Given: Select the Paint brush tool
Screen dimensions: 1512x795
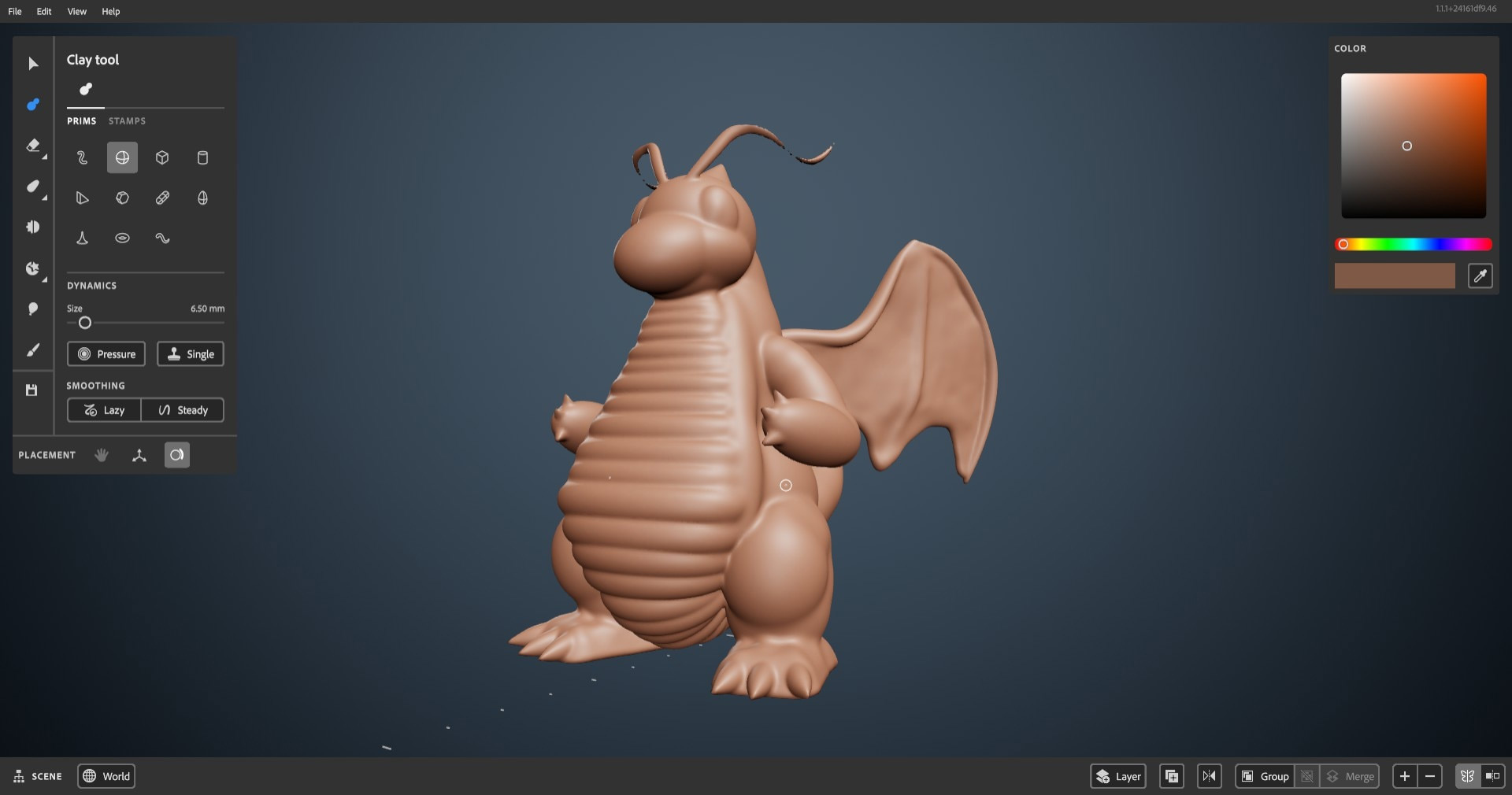Looking at the screenshot, I should (32, 350).
